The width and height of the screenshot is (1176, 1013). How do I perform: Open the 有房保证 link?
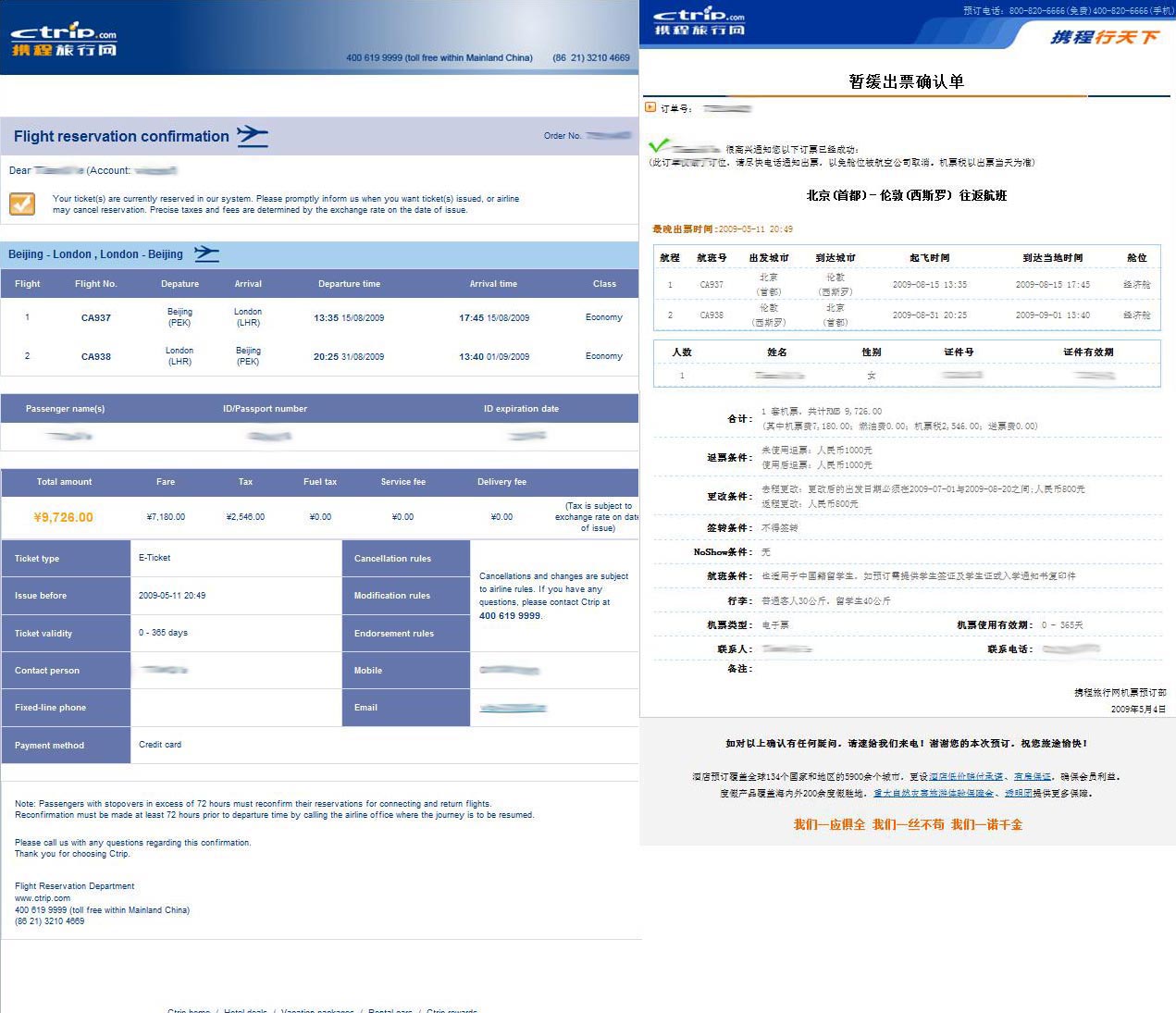(1033, 777)
